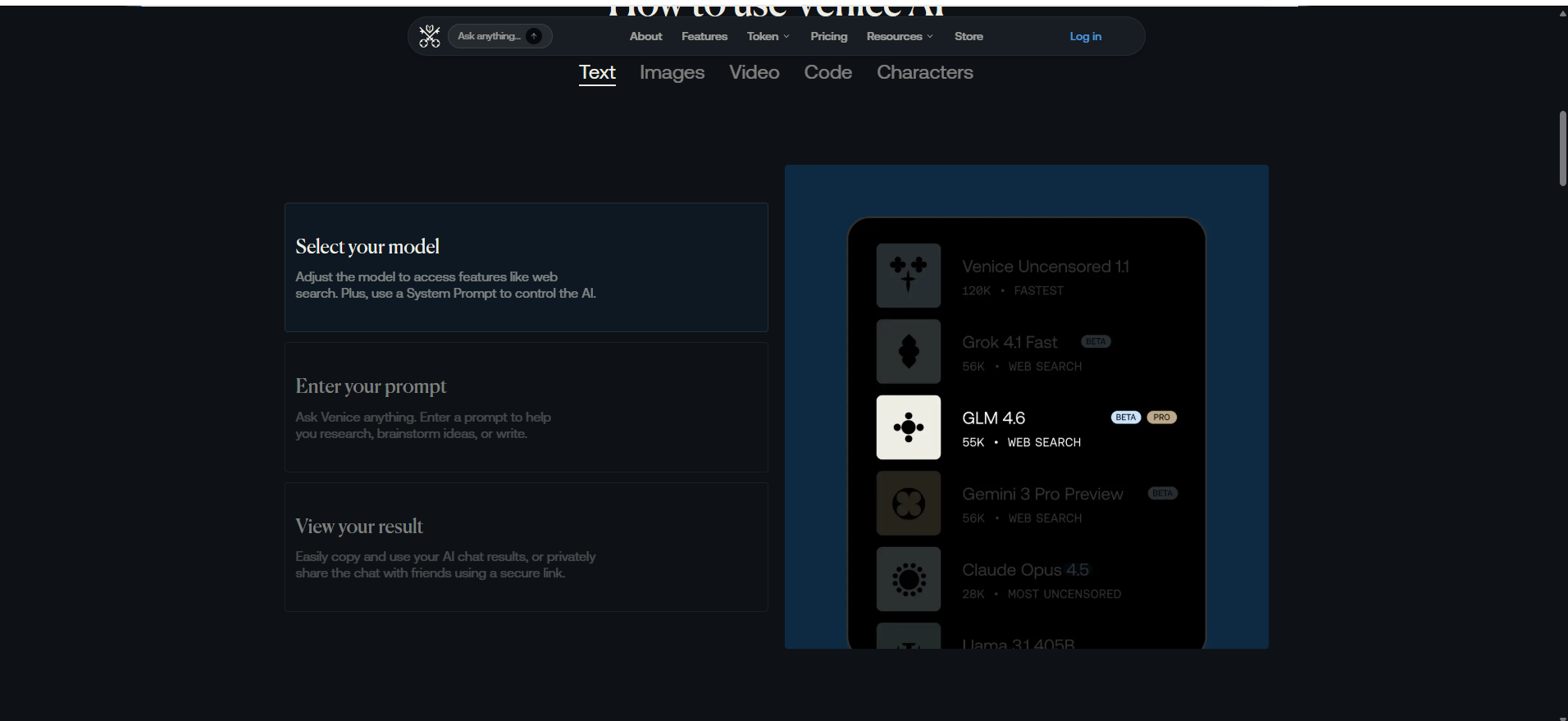Open the Store link
Image resolution: width=1568 pixels, height=721 pixels.
point(969,36)
